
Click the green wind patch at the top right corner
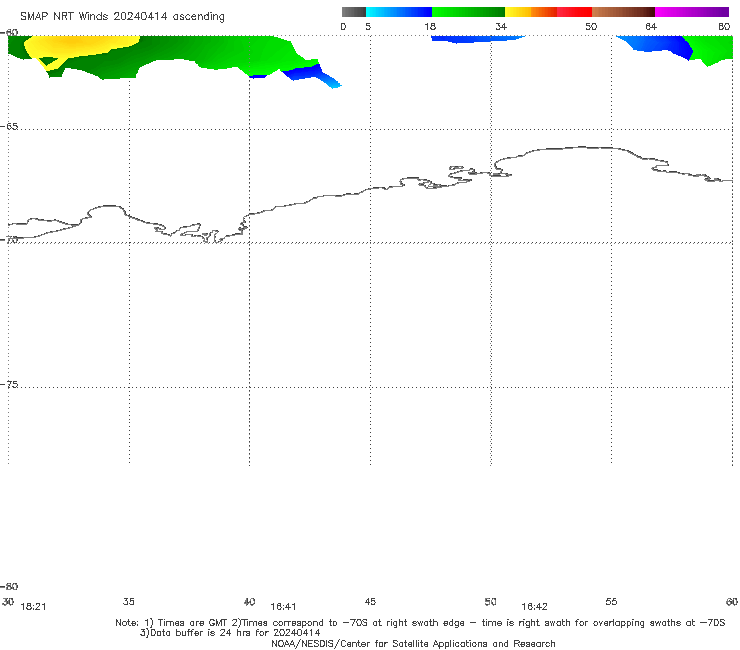(x=710, y=49)
